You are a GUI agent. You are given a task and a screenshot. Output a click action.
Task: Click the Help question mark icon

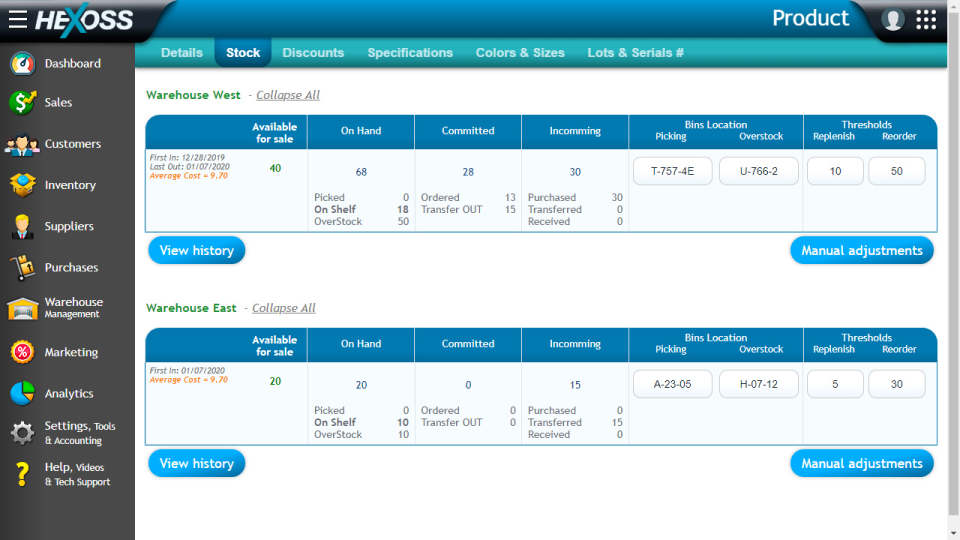coord(23,474)
